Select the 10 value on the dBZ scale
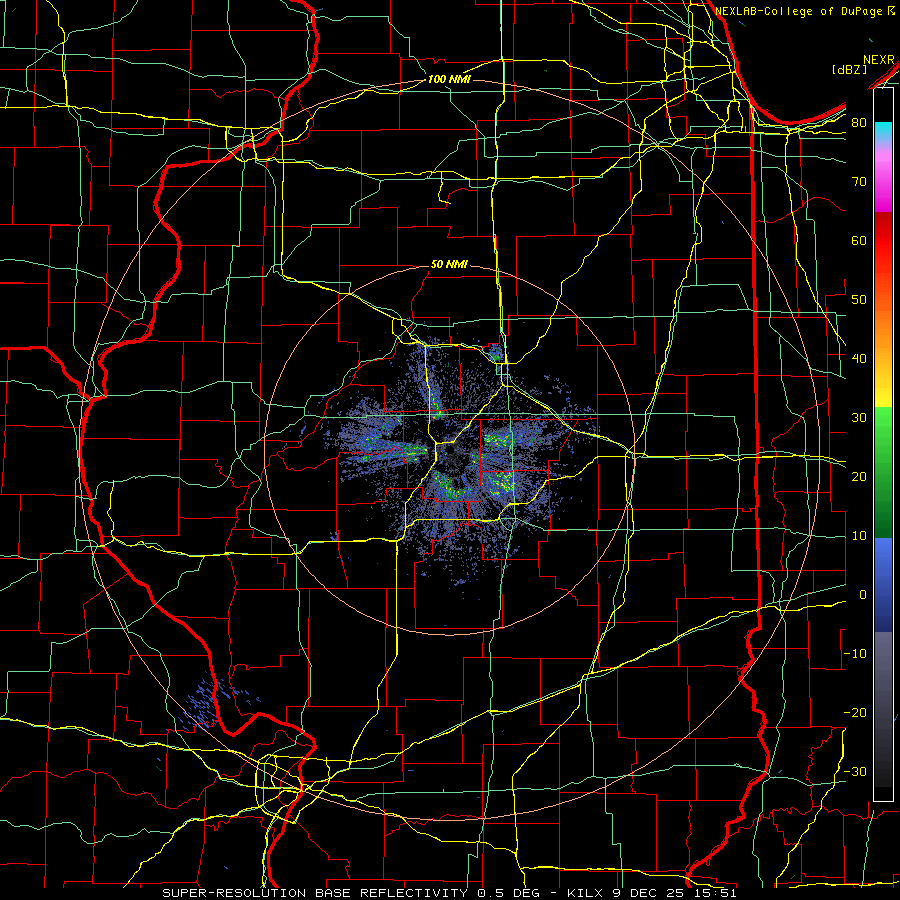900x900 pixels. [x=859, y=536]
